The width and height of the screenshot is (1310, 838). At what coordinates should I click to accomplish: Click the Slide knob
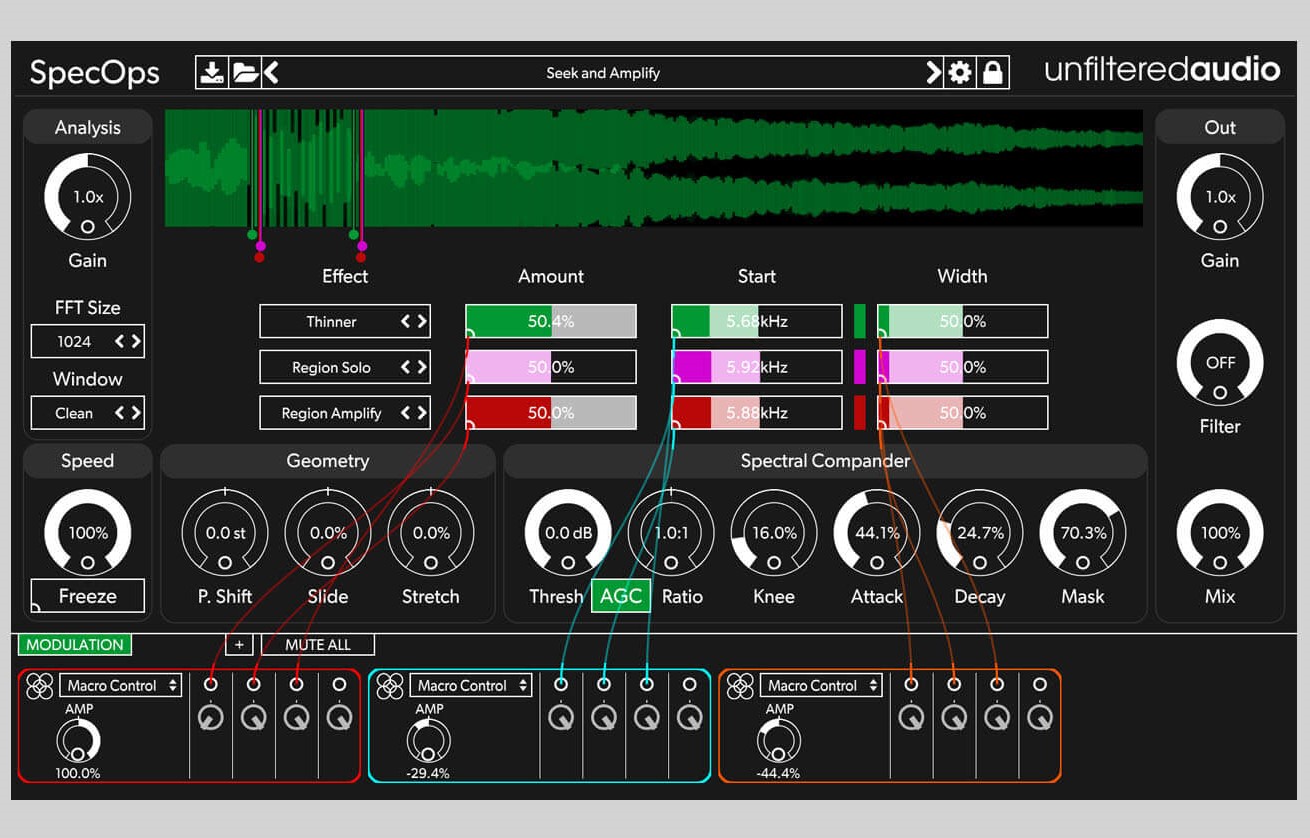point(328,533)
